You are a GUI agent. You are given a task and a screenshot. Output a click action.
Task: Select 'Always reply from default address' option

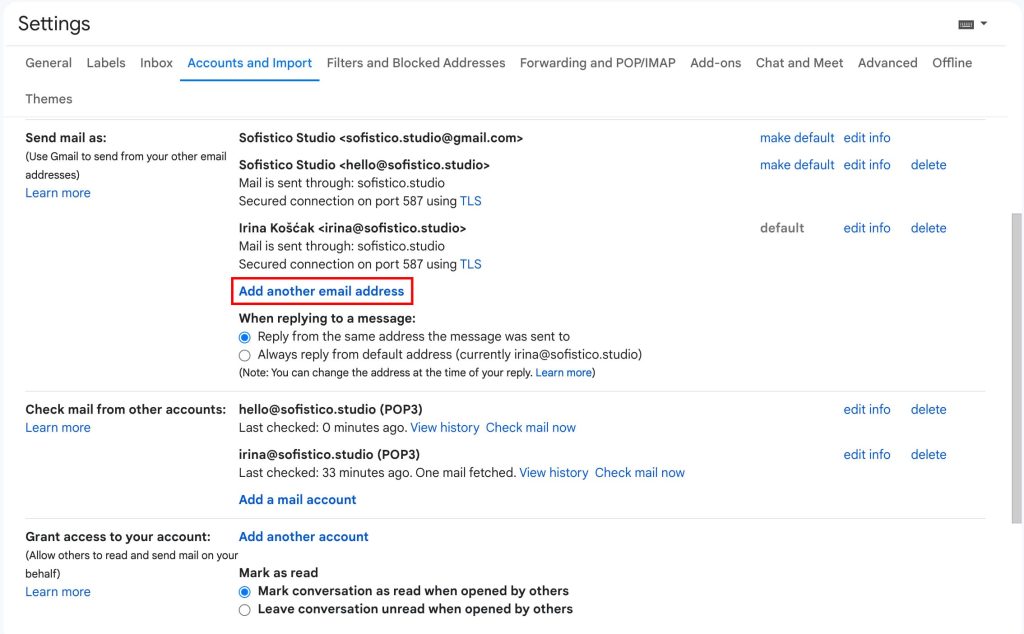pyautogui.click(x=245, y=355)
